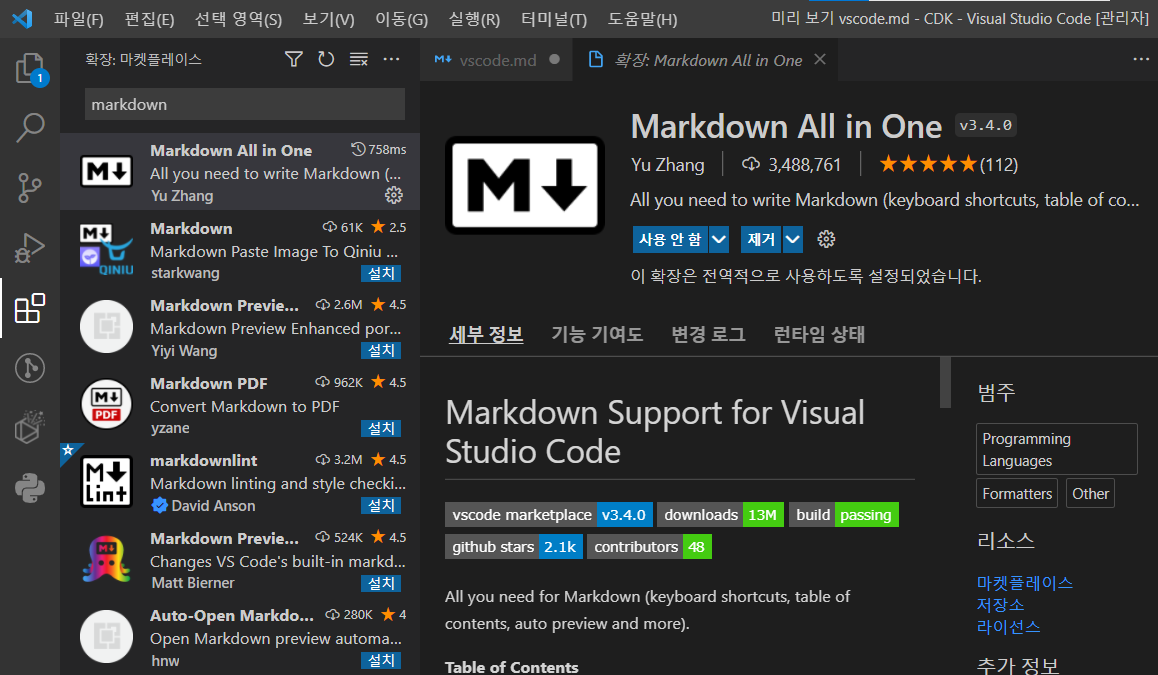The image size is (1158, 675).
Task: Clear extension search results icon
Action: (359, 59)
